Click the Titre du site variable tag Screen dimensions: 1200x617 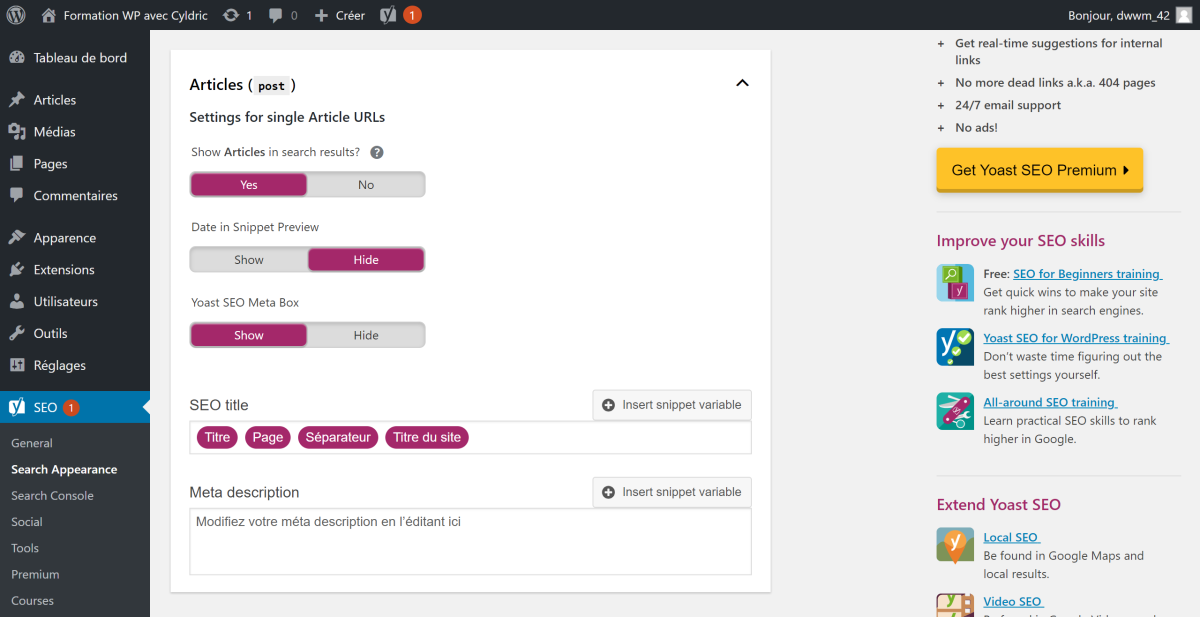tap(427, 437)
